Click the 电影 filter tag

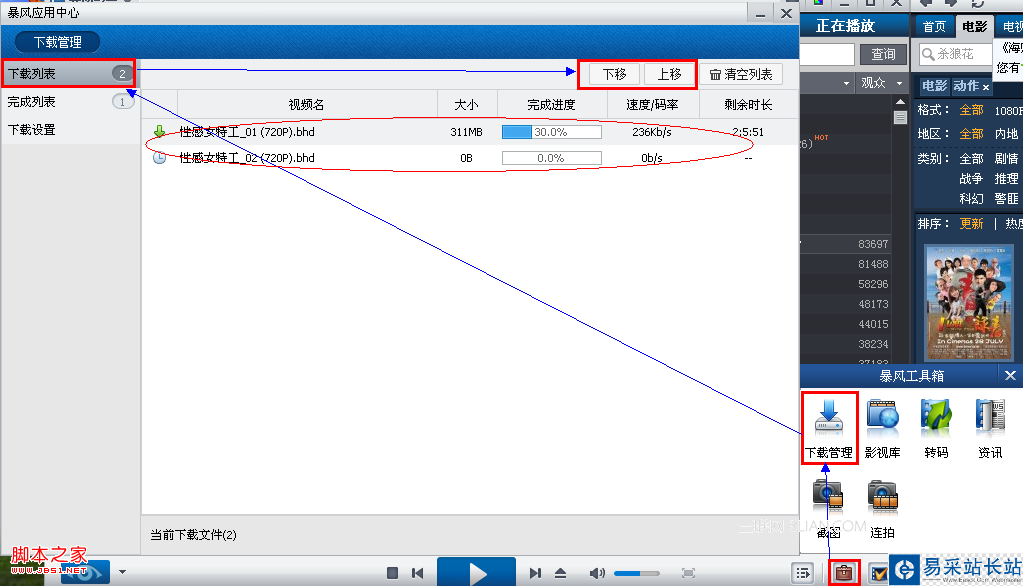[934, 86]
